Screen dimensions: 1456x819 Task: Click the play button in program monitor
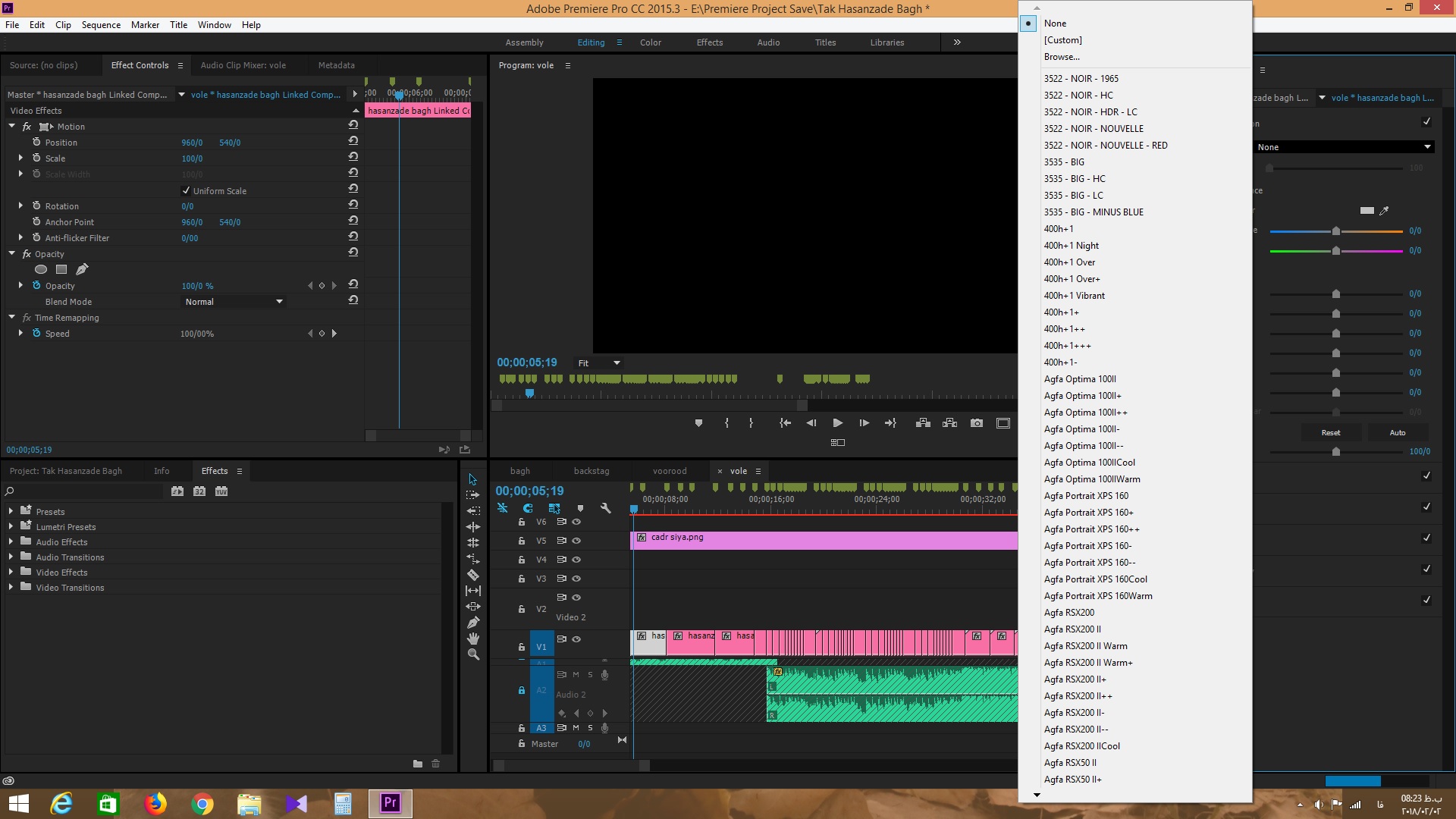(838, 422)
